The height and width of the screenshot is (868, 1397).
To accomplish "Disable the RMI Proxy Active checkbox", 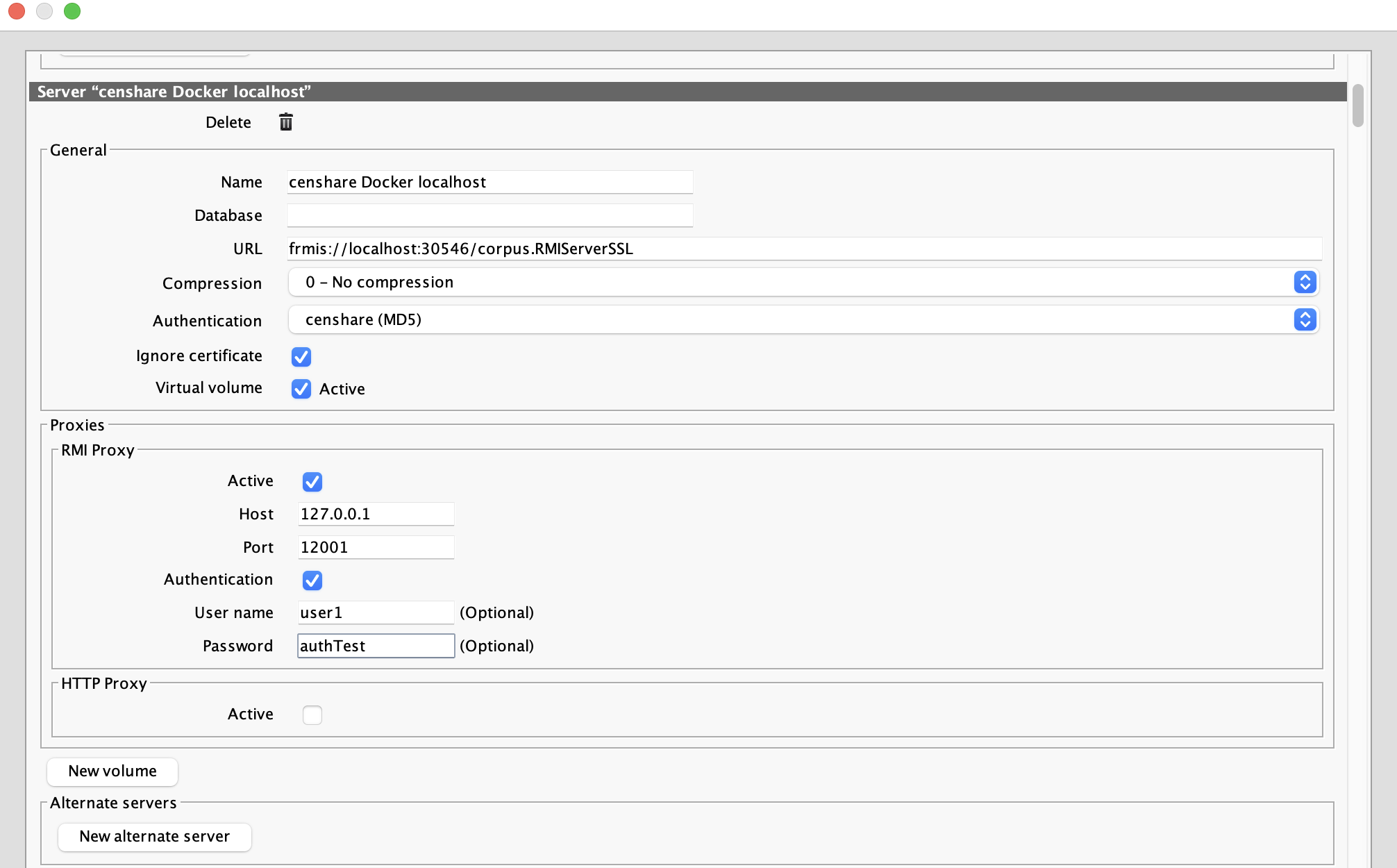I will 312,481.
